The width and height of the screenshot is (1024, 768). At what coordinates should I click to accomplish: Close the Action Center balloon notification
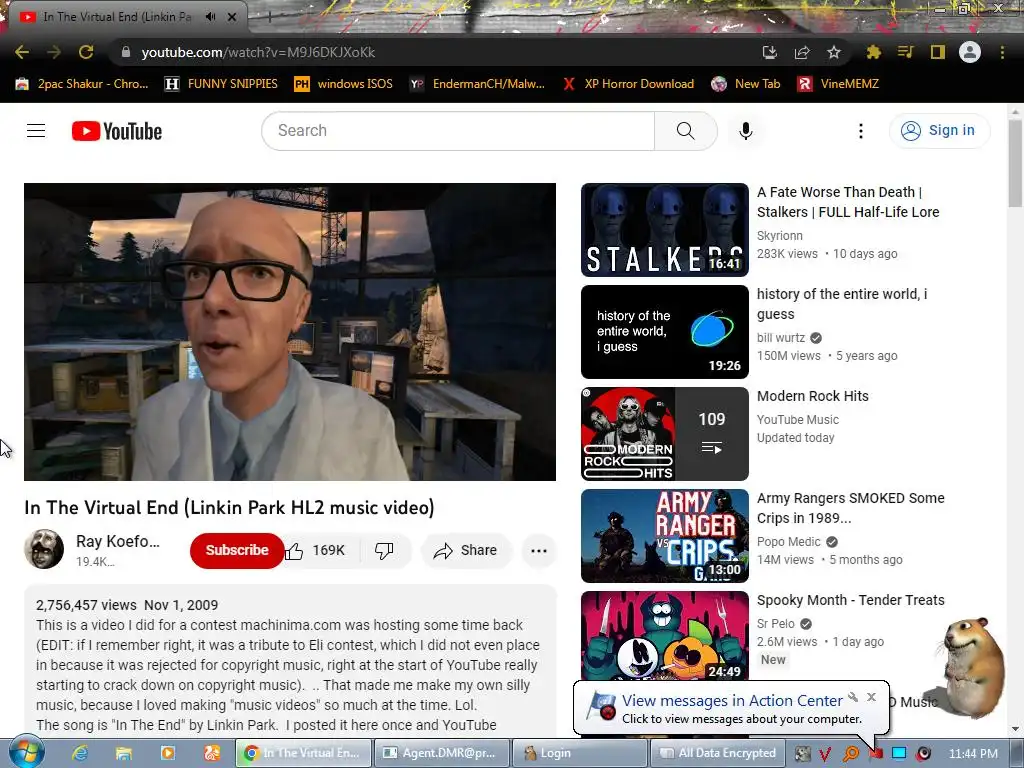pyautogui.click(x=871, y=697)
